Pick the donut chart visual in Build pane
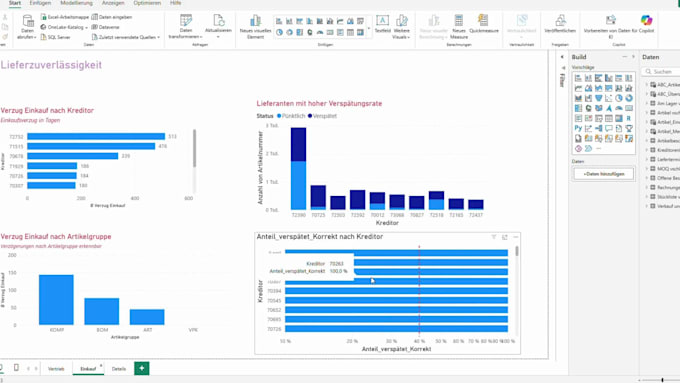Image resolution: width=680 pixels, height=383 pixels. [629, 98]
